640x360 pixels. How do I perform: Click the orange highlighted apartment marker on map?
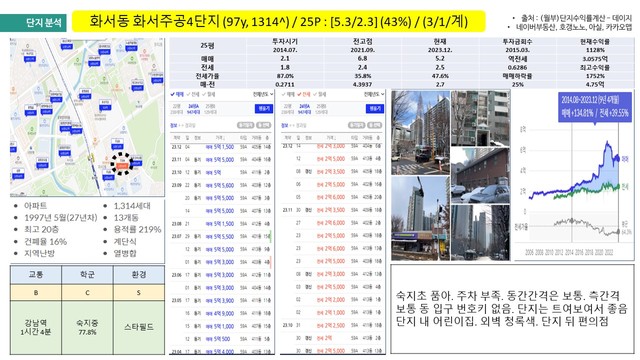(x=122, y=165)
